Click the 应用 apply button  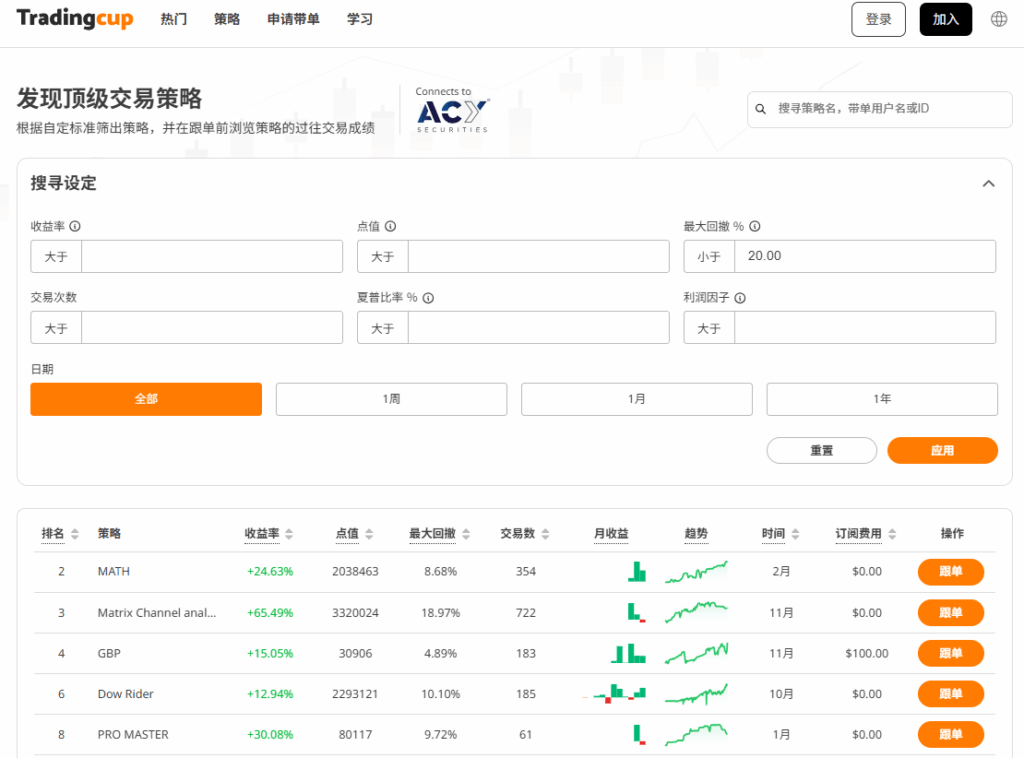click(x=942, y=451)
